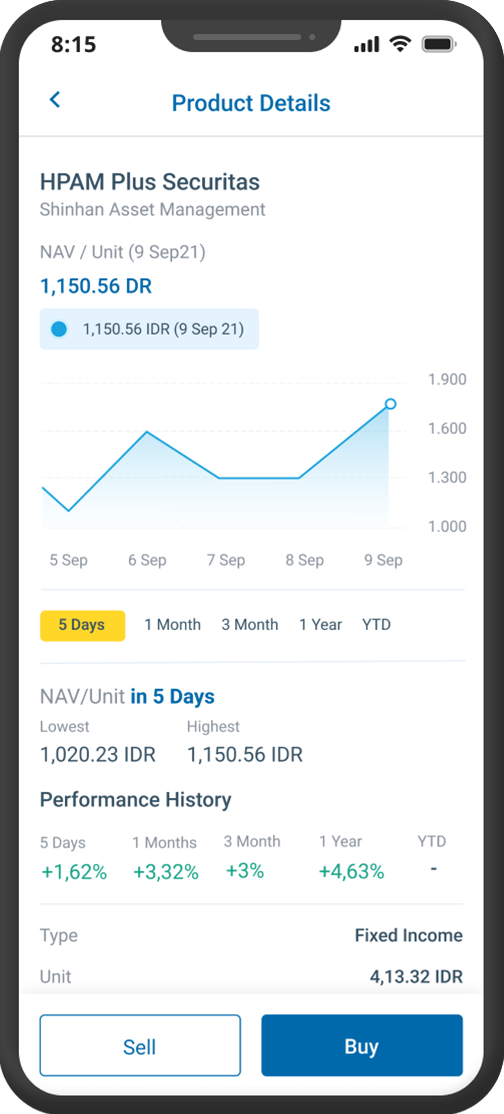
Task: Select the 5 Days range tab
Action: point(82,625)
